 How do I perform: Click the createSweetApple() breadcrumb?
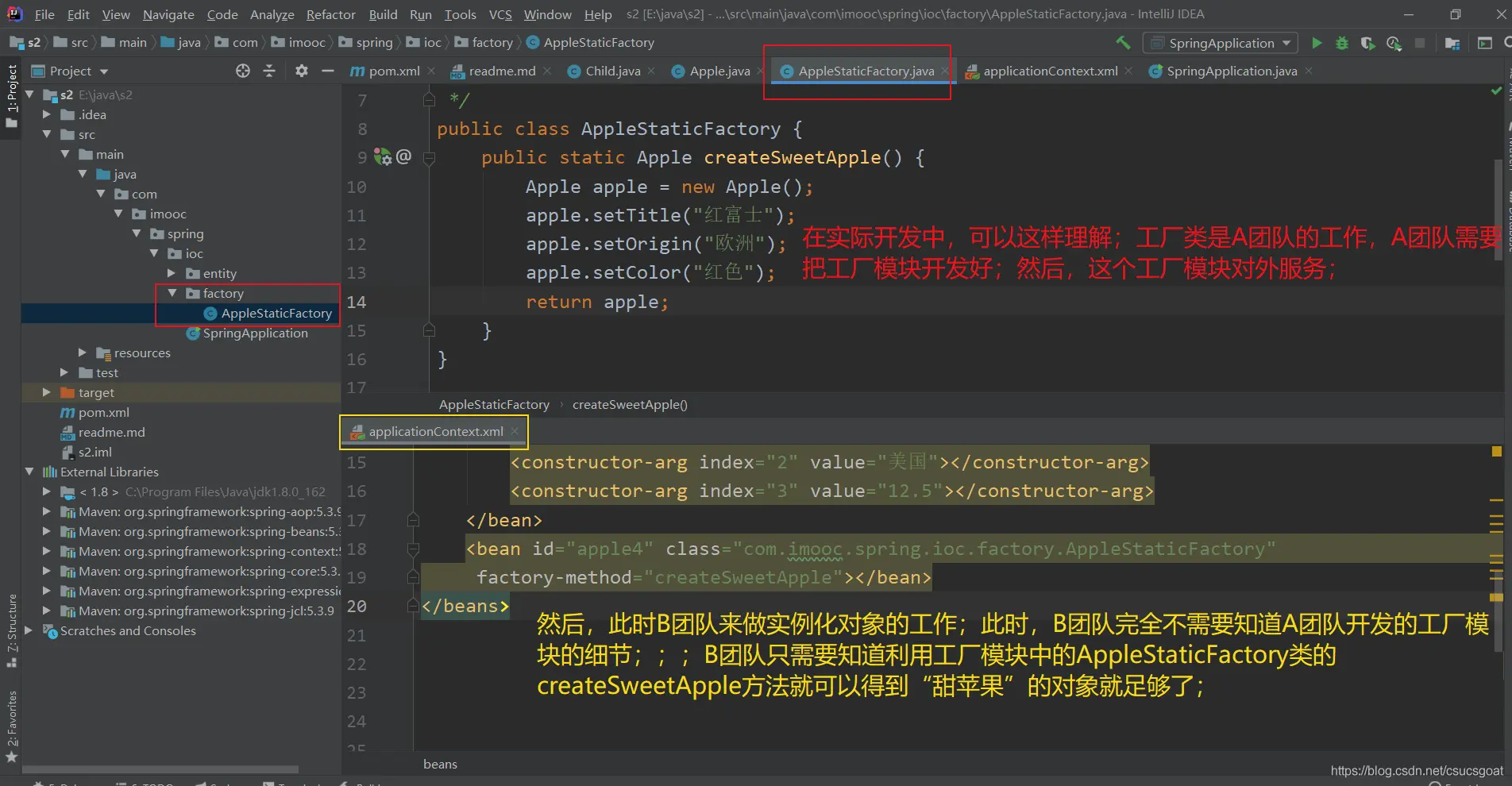pos(630,404)
